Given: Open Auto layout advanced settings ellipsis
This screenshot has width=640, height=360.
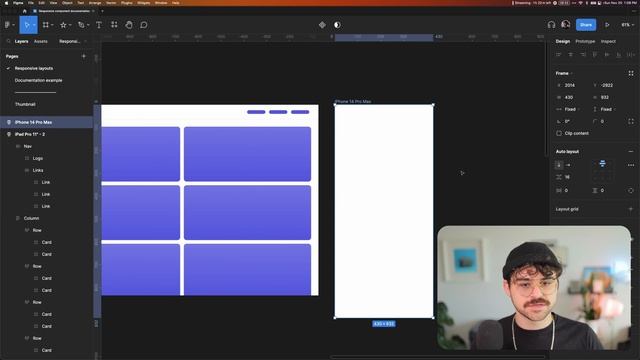Looking at the screenshot, I should (631, 165).
